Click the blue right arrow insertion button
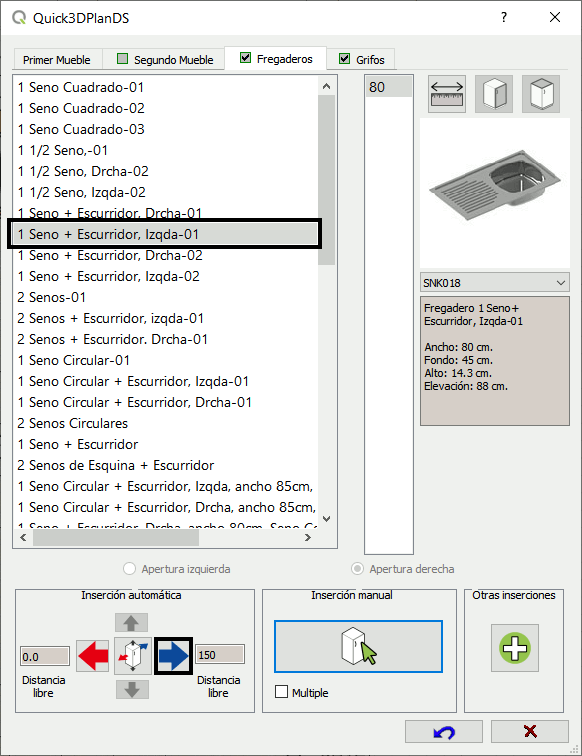The height and width of the screenshot is (756, 582). 174,656
